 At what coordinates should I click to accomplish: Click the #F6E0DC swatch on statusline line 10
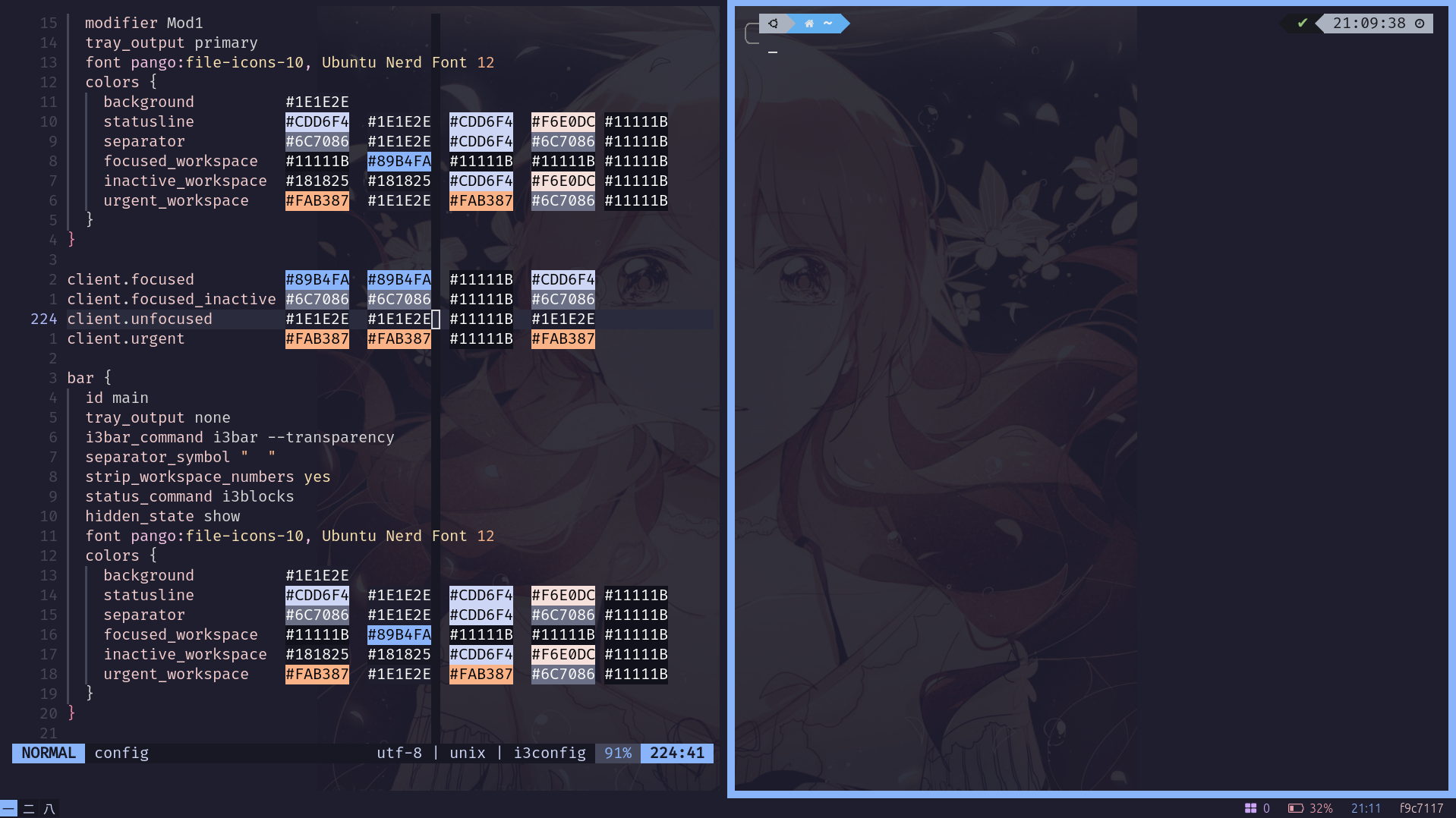point(563,121)
